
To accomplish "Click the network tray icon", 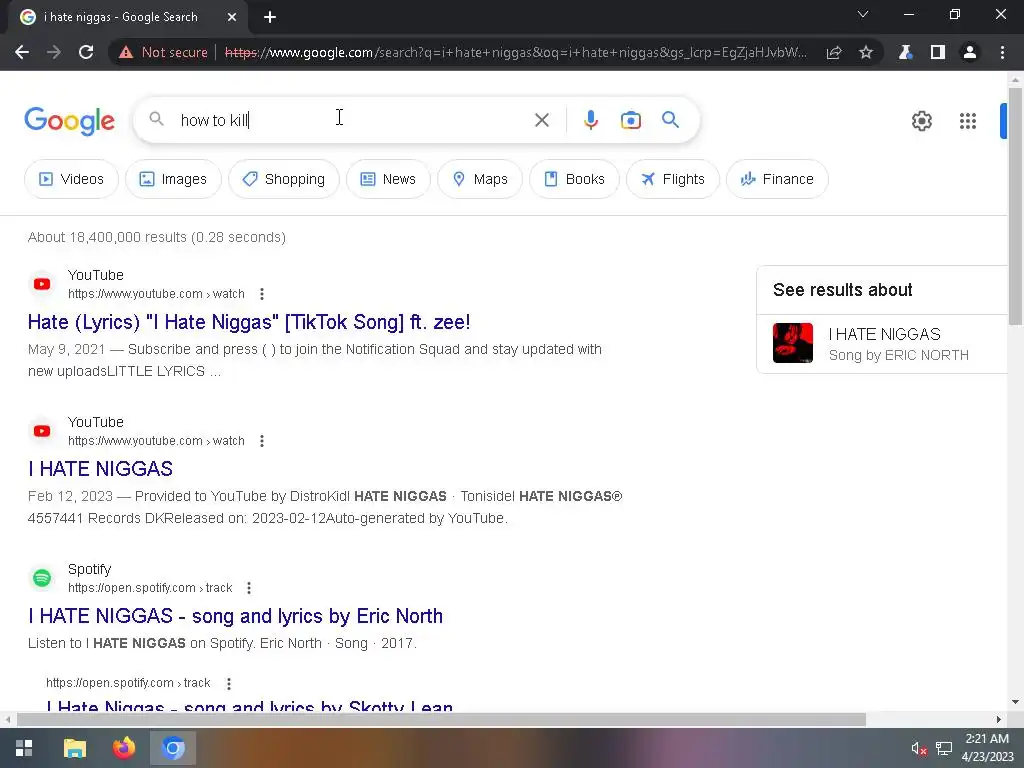I will [x=944, y=748].
